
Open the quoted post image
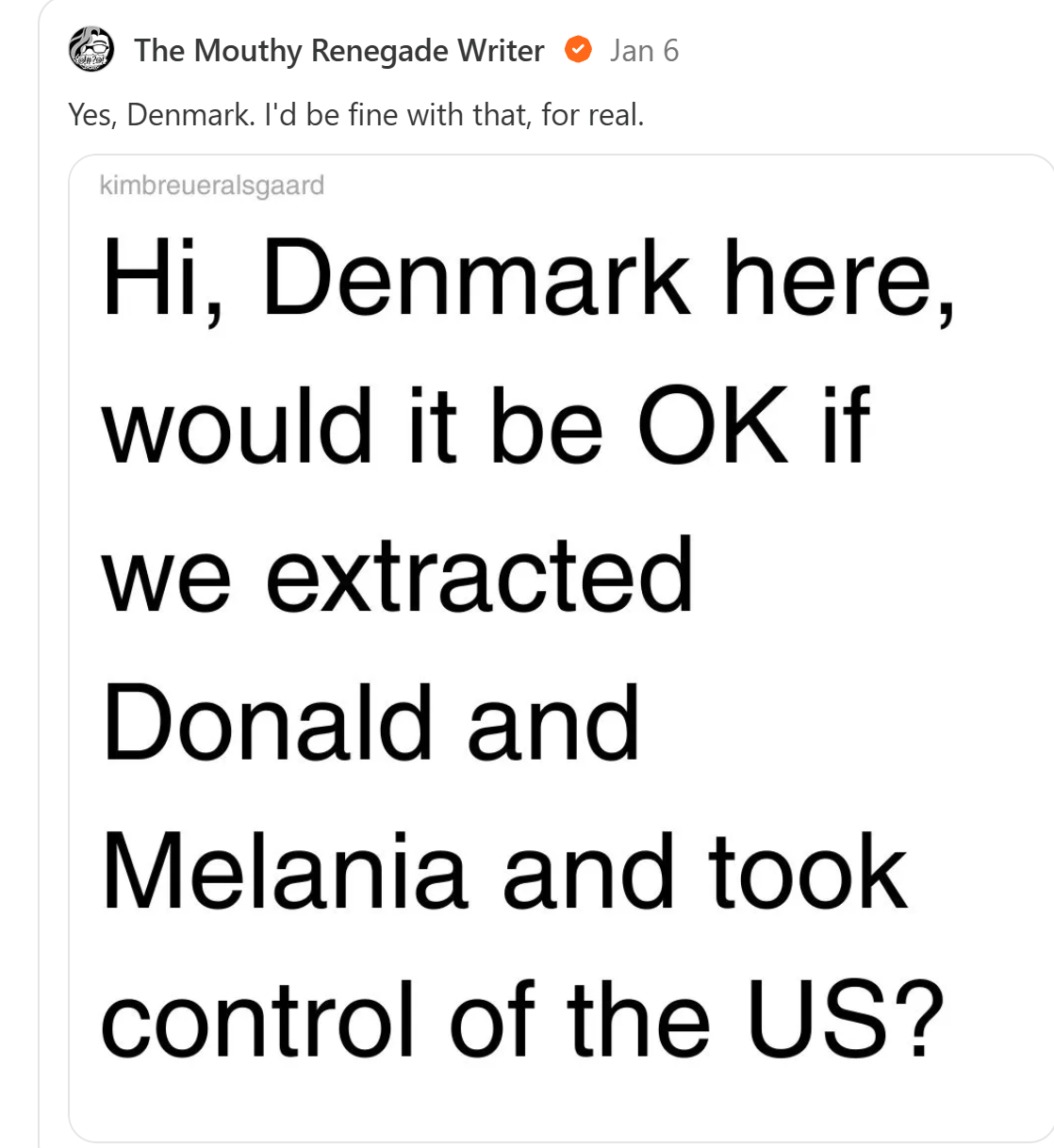pos(562,650)
